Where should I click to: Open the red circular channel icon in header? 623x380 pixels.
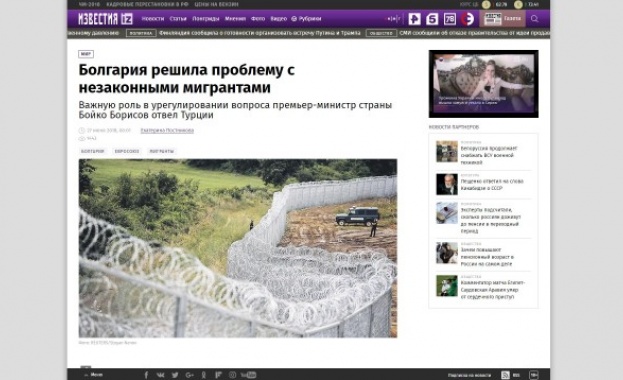pos(468,19)
